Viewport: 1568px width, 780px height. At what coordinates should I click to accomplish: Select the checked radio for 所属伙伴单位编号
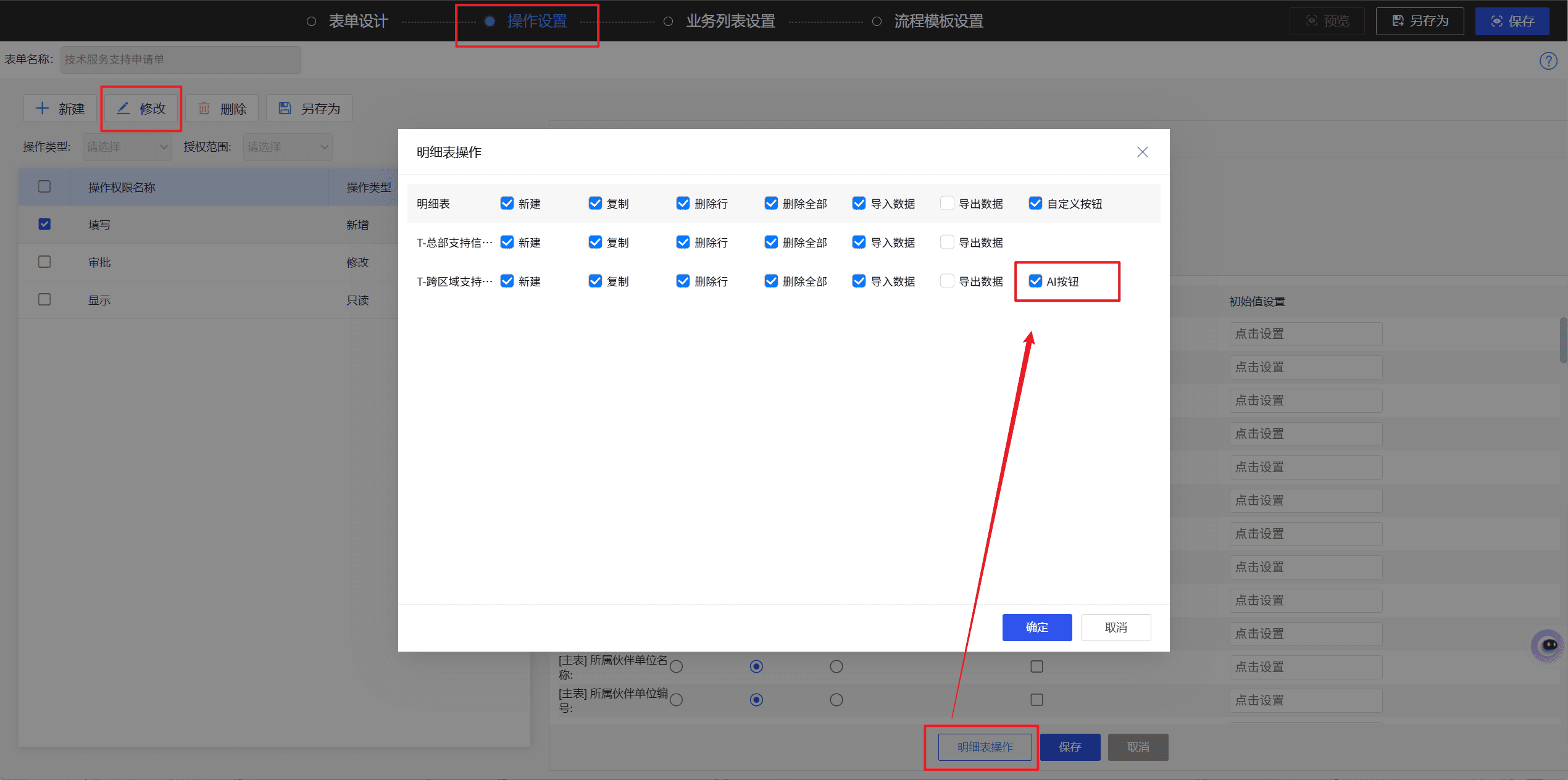click(756, 700)
